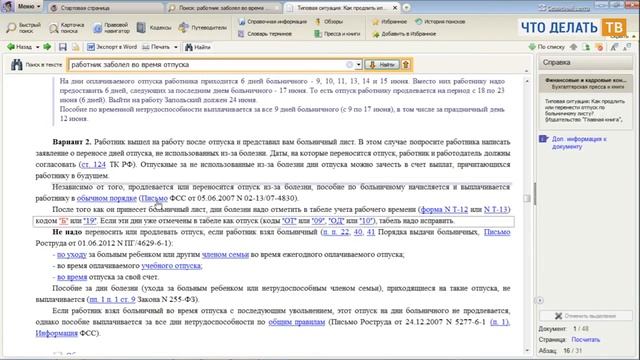Screen dimensions: 640x360
Task: Open a new tab with plus button
Action: pyautogui.click(x=406, y=8)
